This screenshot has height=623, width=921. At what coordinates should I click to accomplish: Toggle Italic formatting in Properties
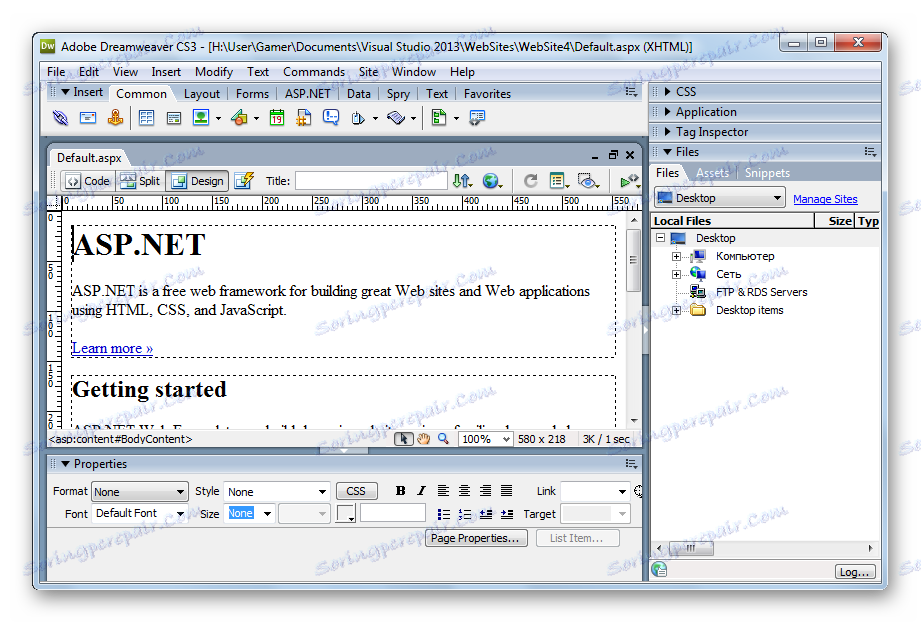click(421, 491)
